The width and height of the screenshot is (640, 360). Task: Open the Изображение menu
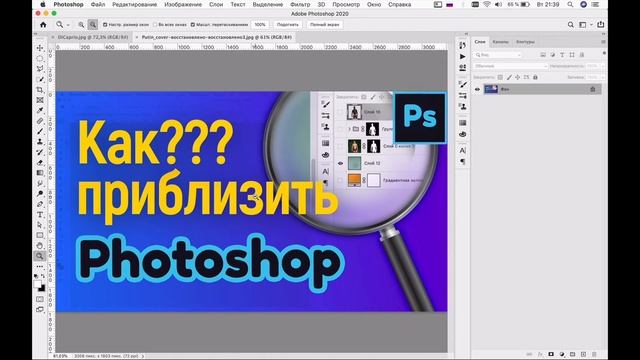tap(183, 4)
